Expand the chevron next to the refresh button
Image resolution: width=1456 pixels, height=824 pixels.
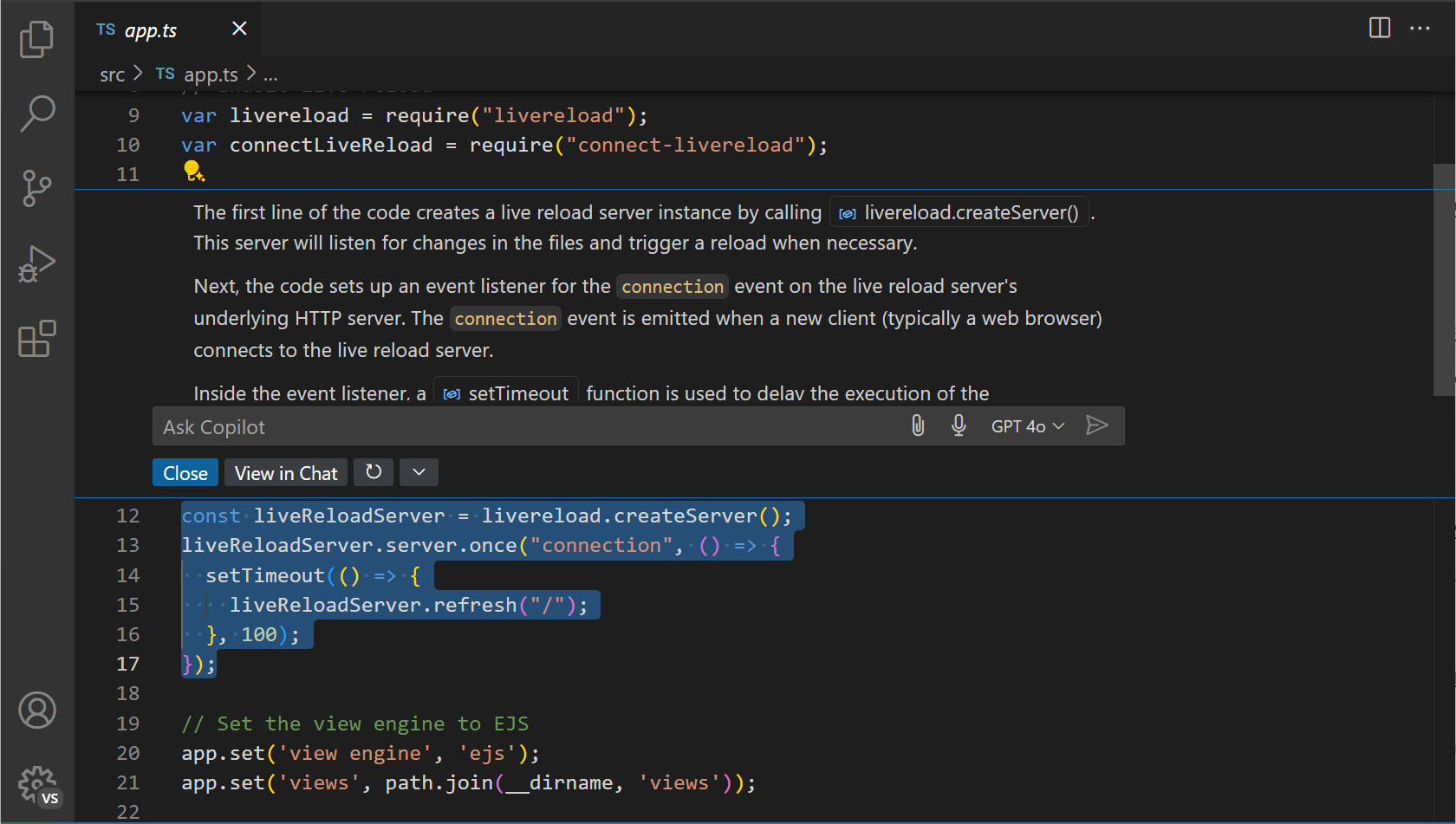point(419,472)
